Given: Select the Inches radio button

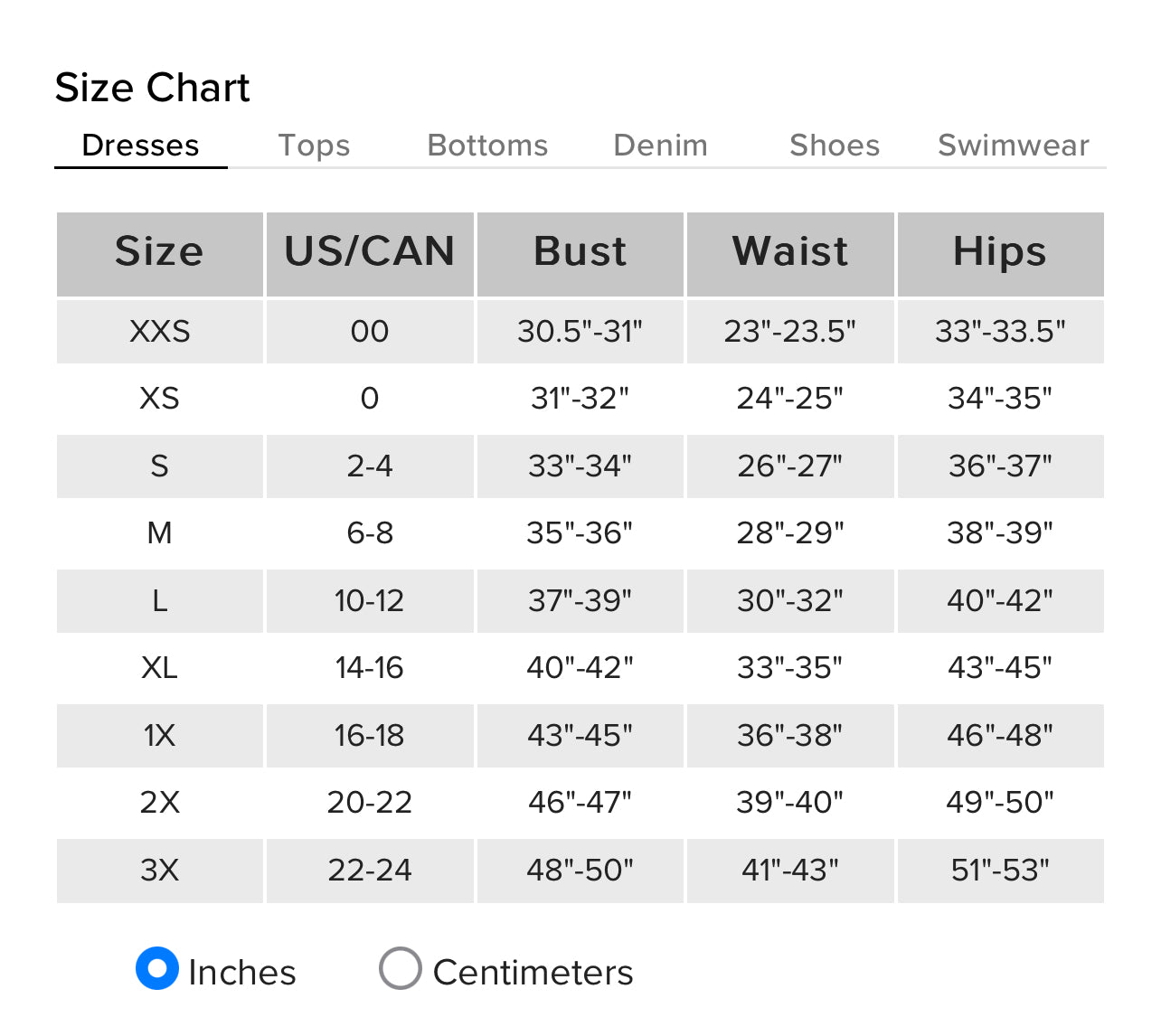Looking at the screenshot, I should point(157,969).
